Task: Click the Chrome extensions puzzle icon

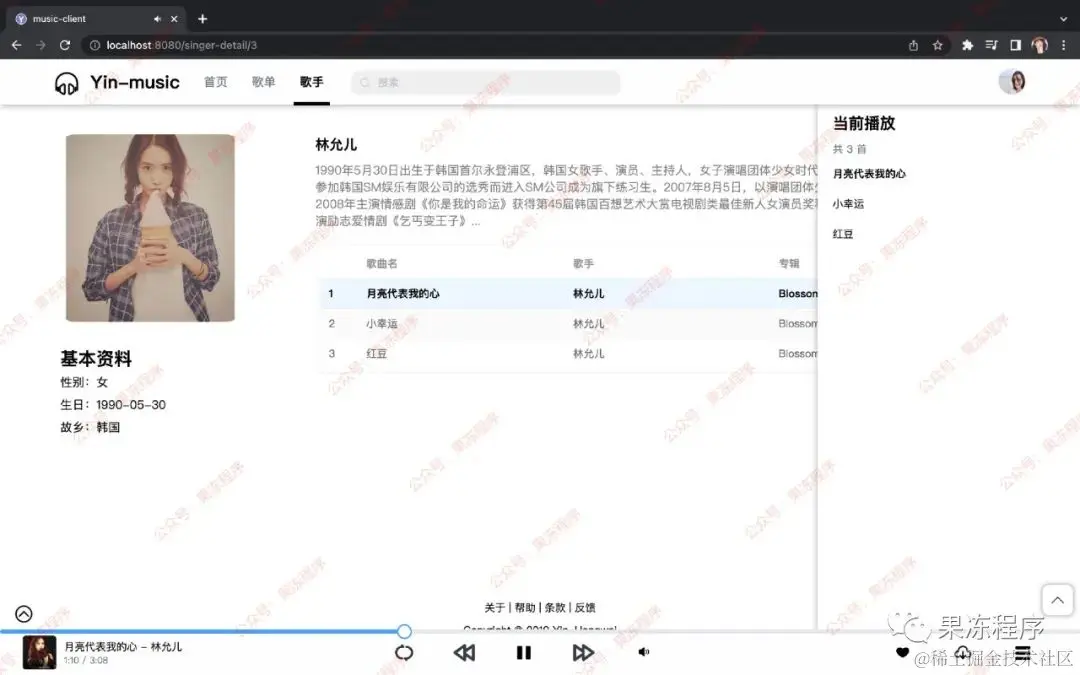Action: (967, 45)
